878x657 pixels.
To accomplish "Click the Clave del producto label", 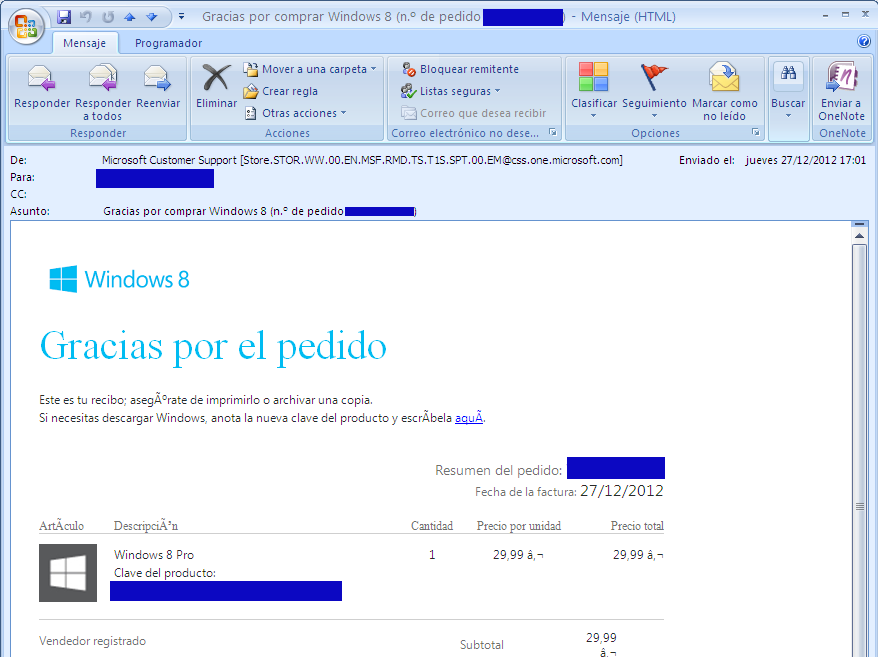I will 165,573.
